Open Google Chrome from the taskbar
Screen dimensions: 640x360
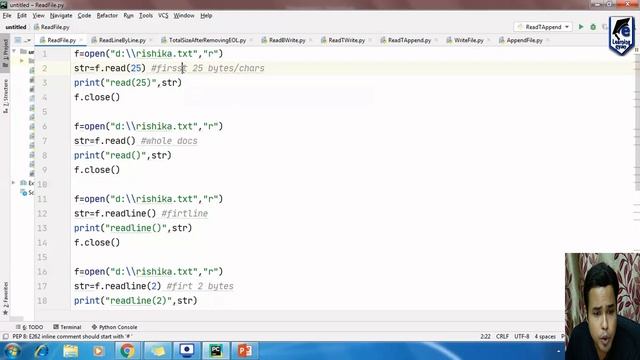point(127,351)
